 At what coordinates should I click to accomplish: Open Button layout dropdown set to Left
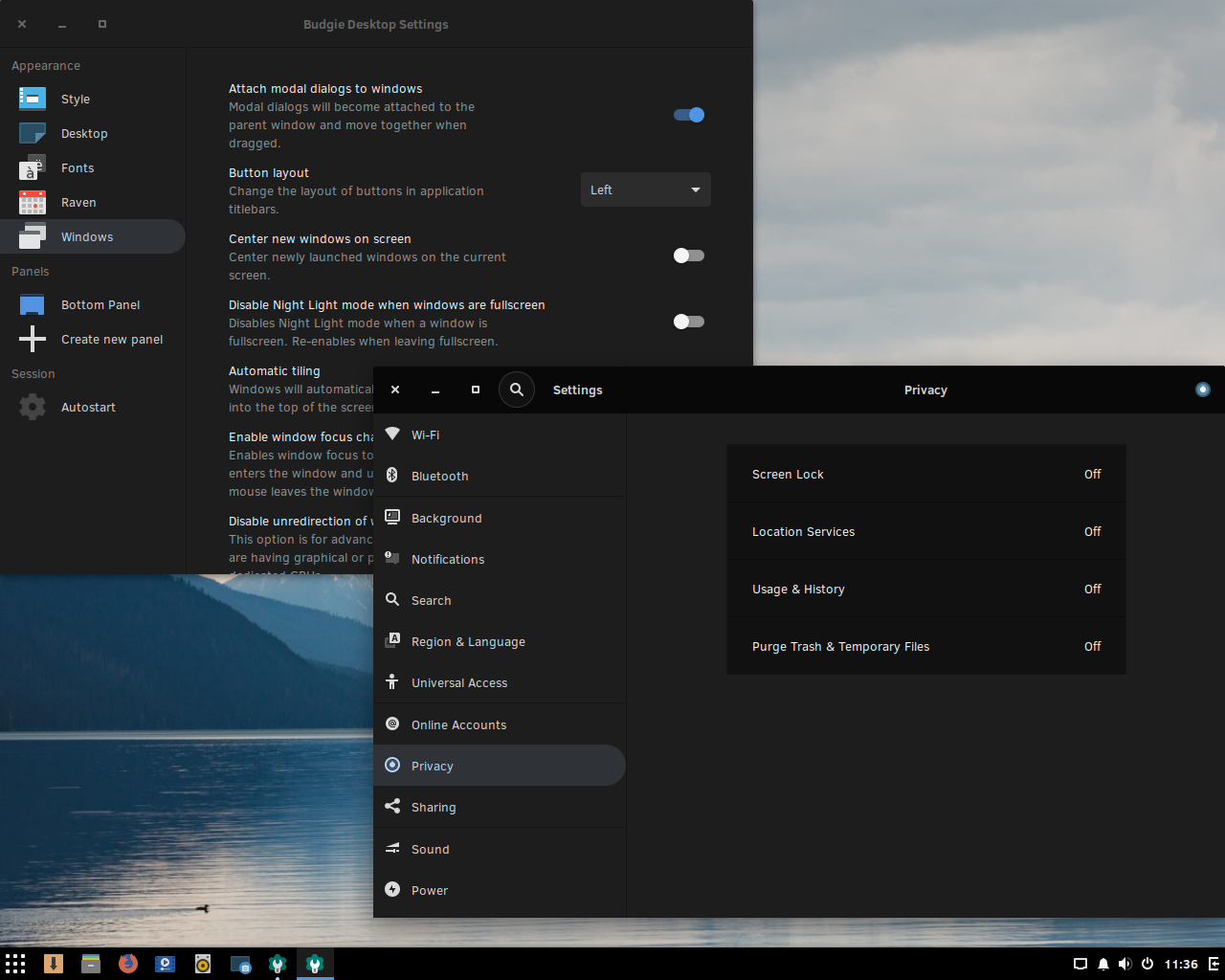(x=646, y=189)
